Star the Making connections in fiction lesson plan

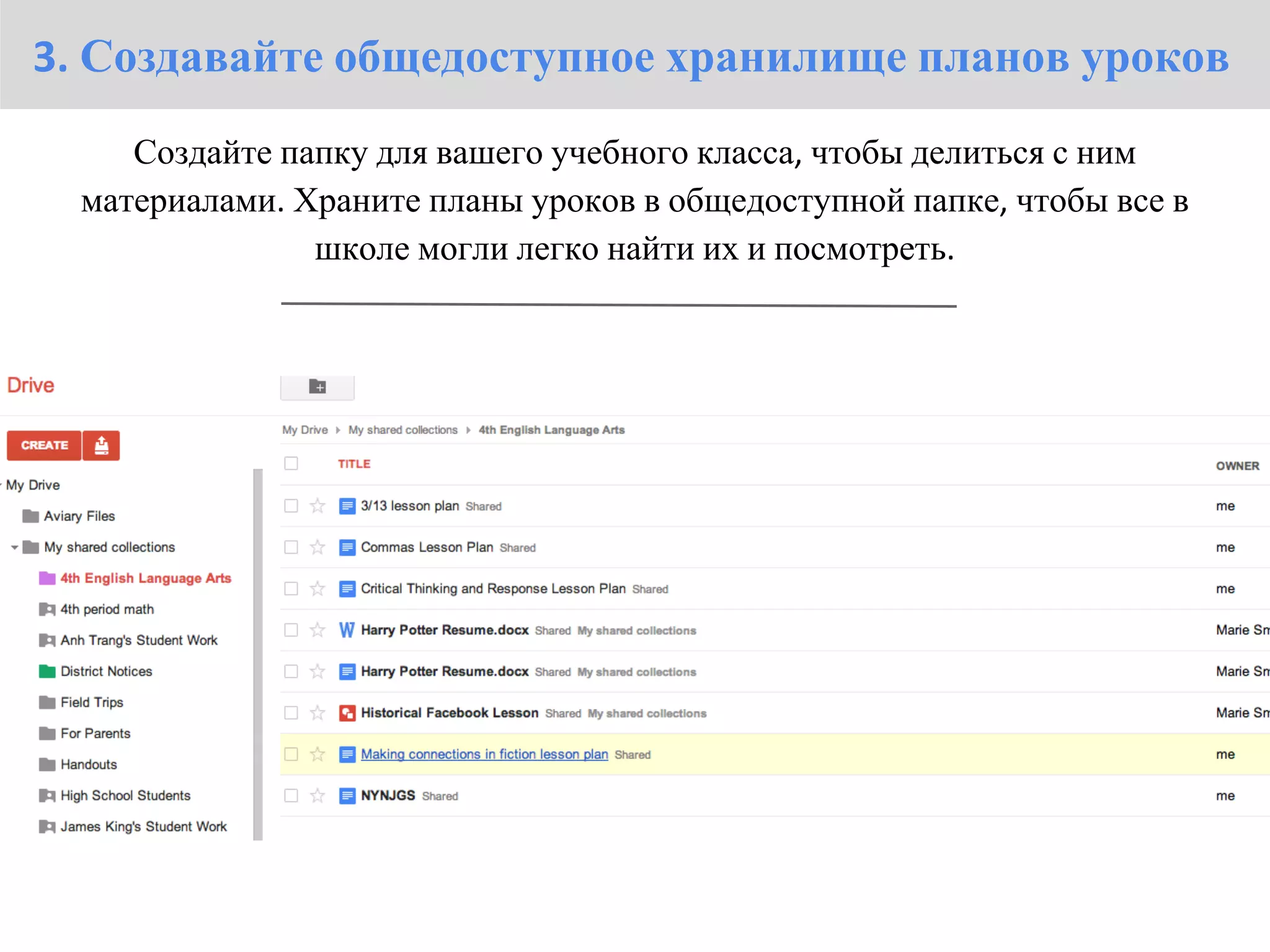tap(317, 754)
